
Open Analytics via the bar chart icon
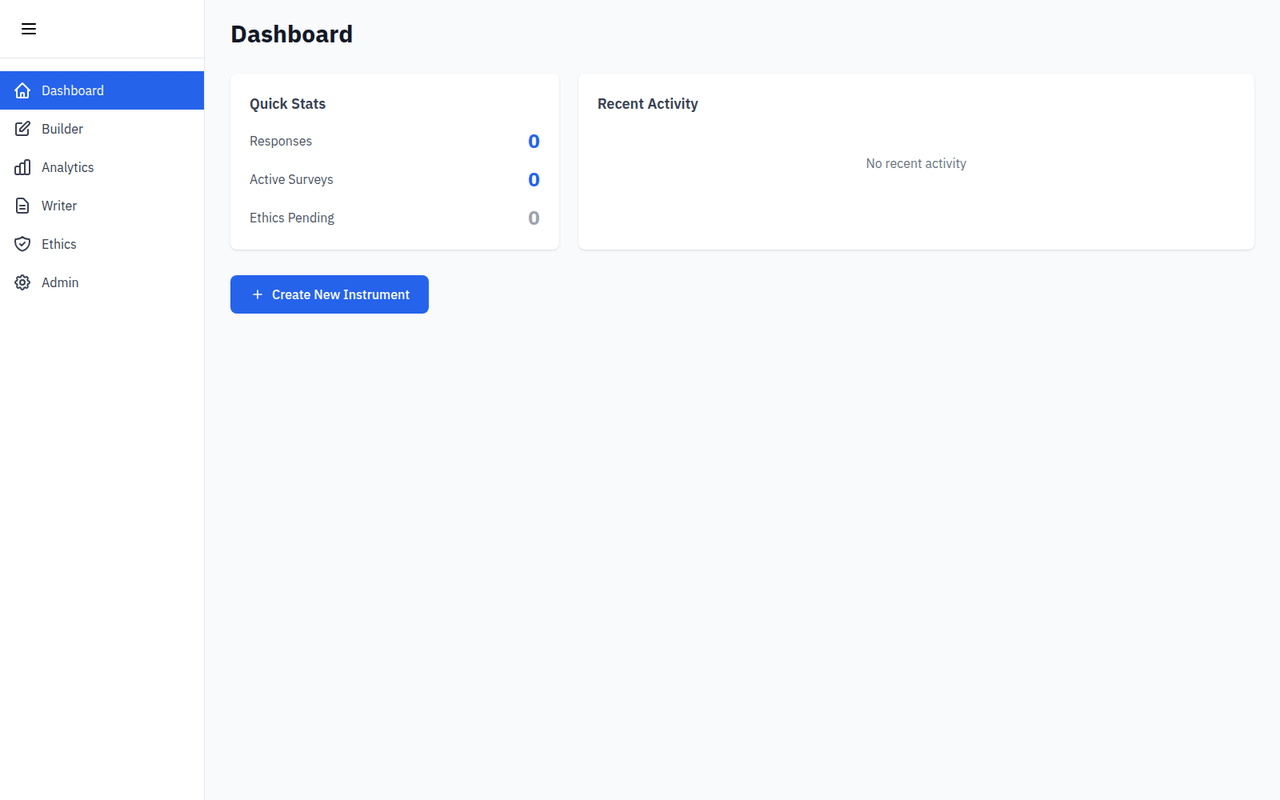click(22, 167)
